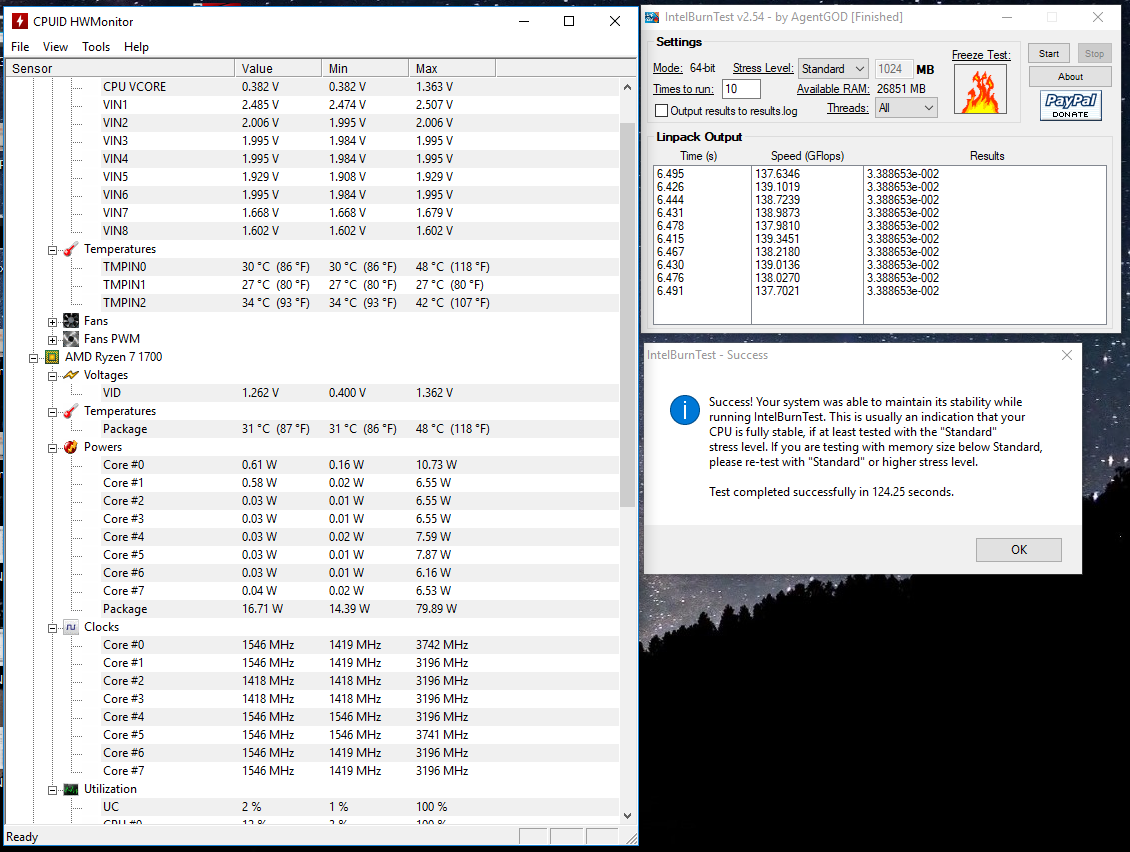Screen dimensions: 1130x852
Task: Collapse the Ryzen Temperatures node above Package
Action: click(53, 412)
